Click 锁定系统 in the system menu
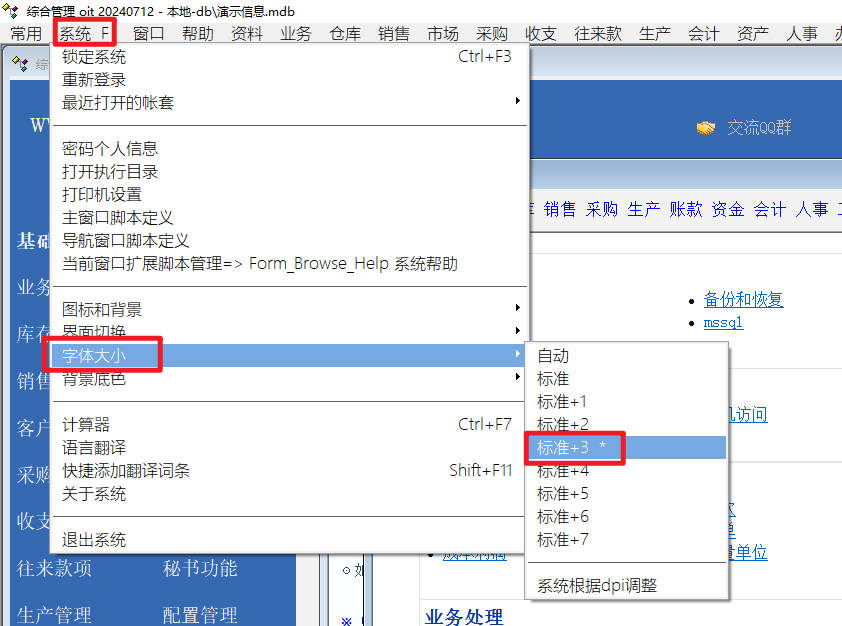This screenshot has height=626, width=842. point(94,57)
